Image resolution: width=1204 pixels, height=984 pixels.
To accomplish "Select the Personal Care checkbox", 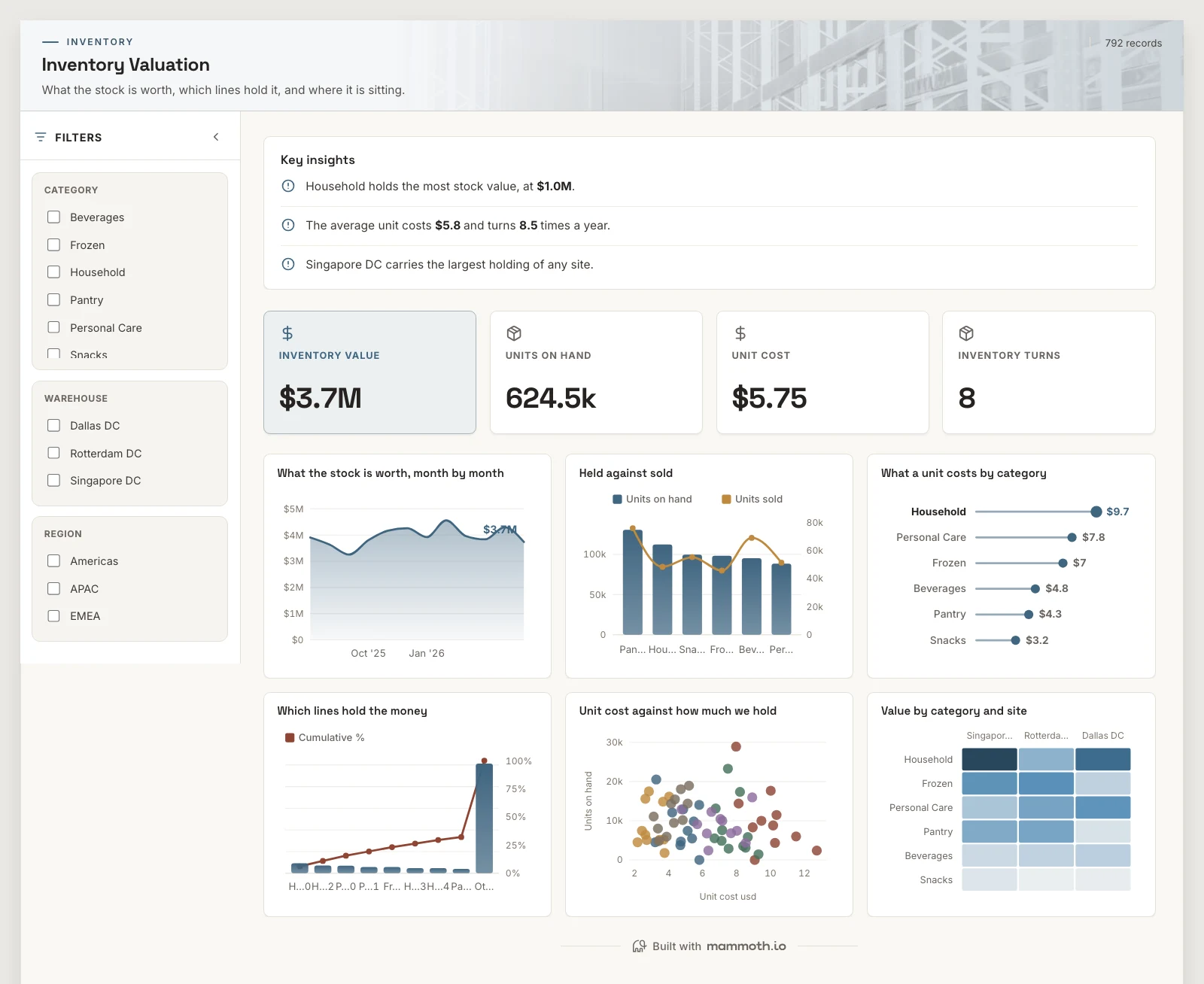I will 53,327.
